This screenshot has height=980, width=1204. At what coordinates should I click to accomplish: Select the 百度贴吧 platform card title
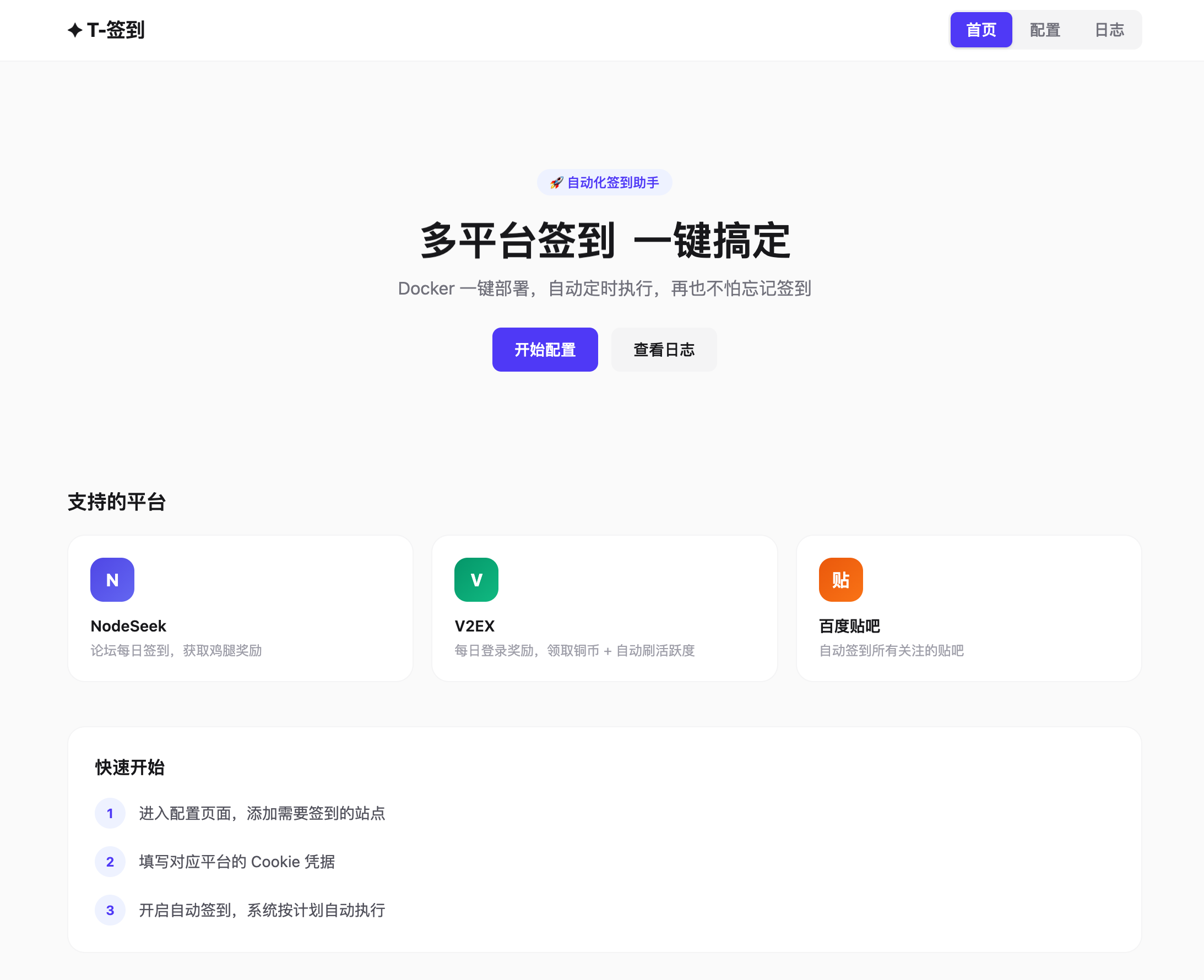849,626
